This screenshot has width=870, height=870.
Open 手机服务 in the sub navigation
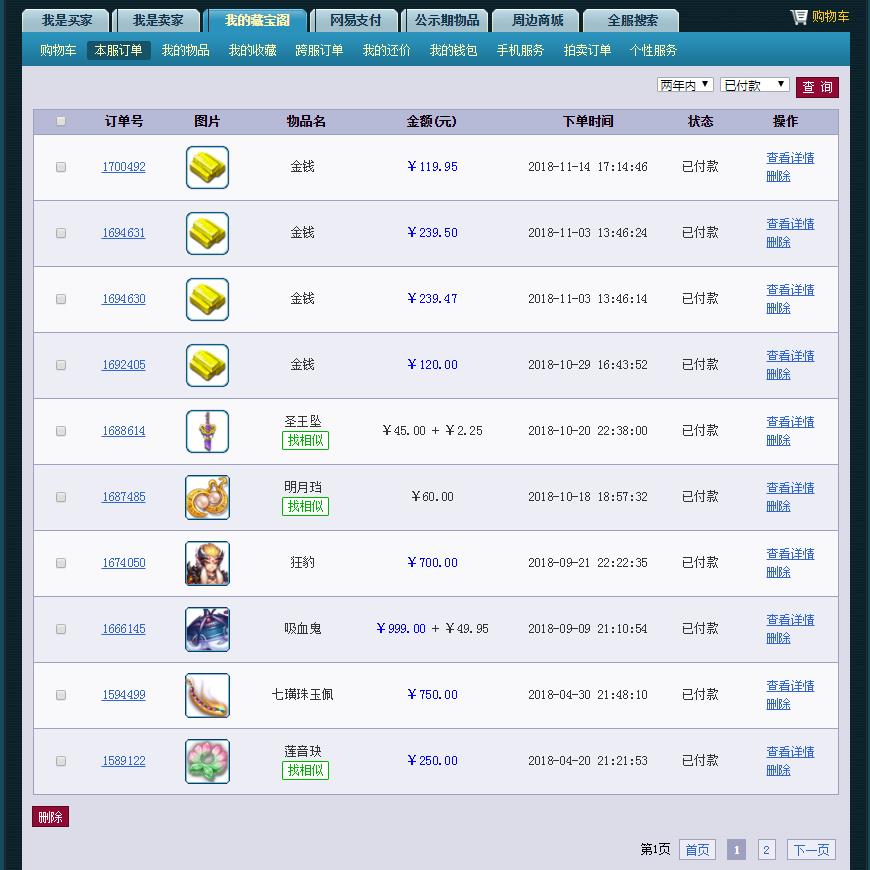point(520,50)
